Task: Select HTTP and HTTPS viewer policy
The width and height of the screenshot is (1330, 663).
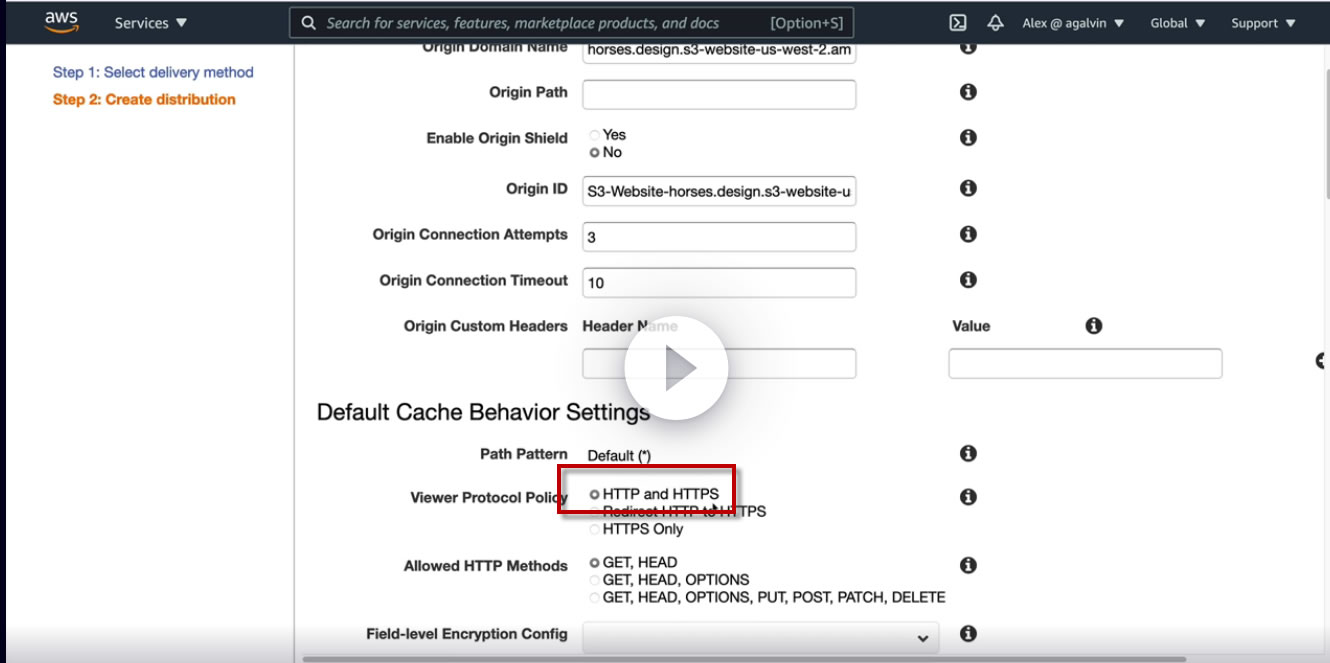Action: tap(595, 494)
